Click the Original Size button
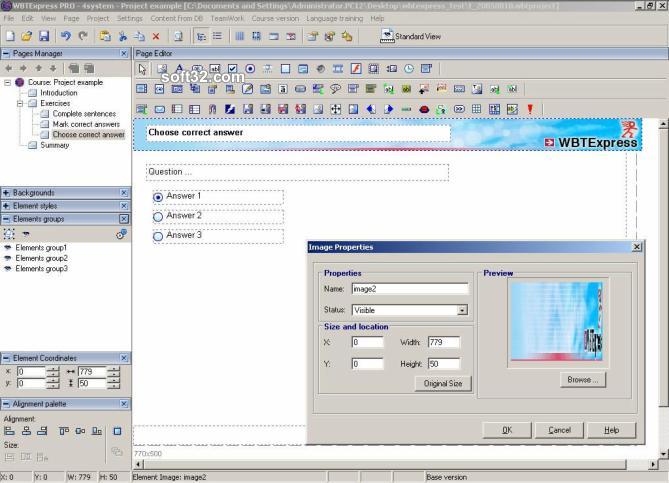This screenshot has width=669, height=483. coord(442,383)
